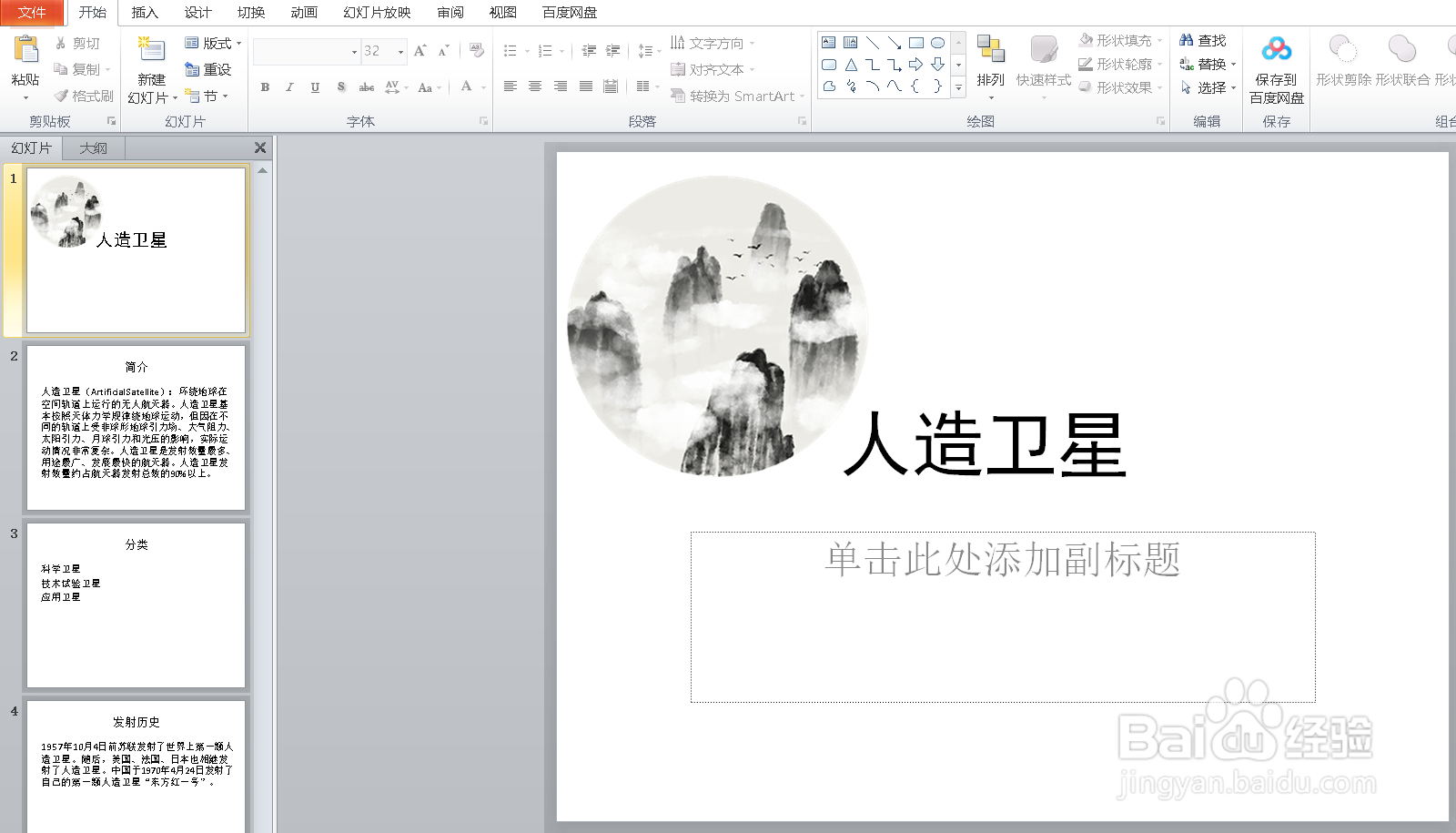This screenshot has height=833, width=1456.
Task: Switch to the 插入 ribbon tab
Action: coord(144,13)
